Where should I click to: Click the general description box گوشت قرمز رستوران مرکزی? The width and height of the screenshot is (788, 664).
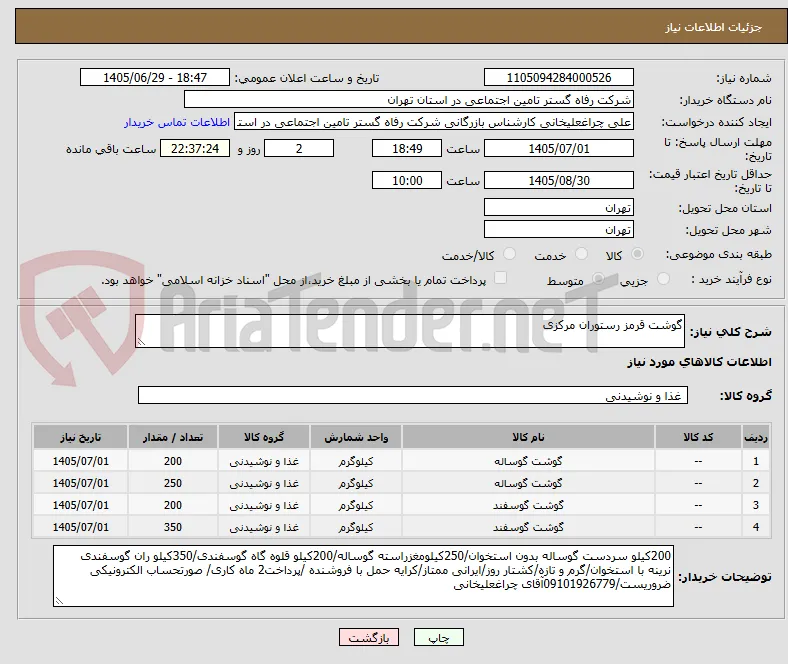(410, 331)
